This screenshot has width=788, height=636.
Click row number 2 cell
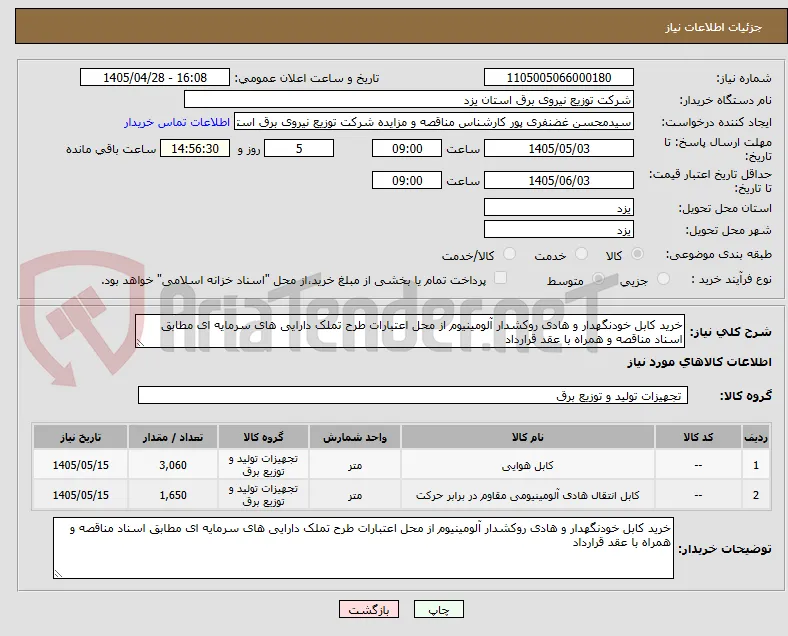[x=755, y=495]
